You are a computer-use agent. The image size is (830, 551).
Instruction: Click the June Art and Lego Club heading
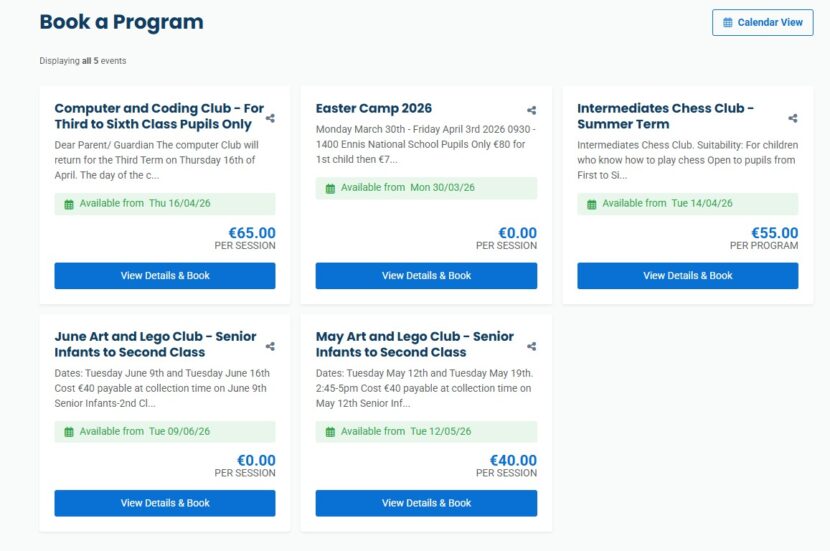tap(155, 344)
